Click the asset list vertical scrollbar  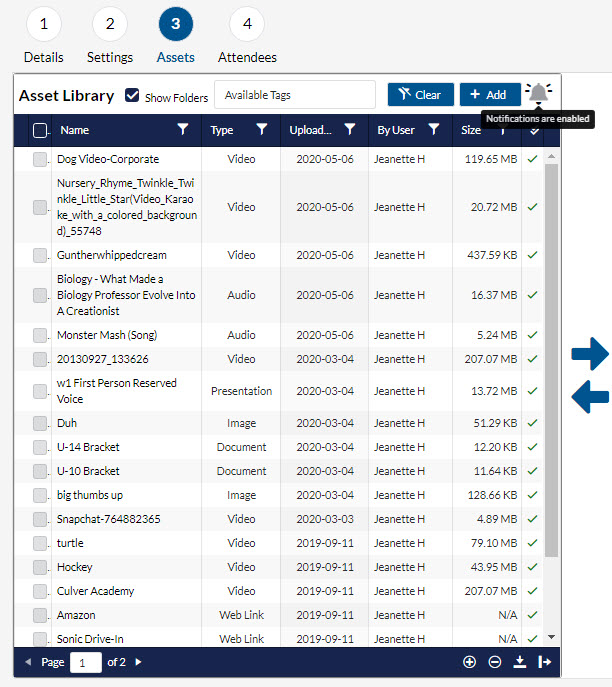[551, 360]
